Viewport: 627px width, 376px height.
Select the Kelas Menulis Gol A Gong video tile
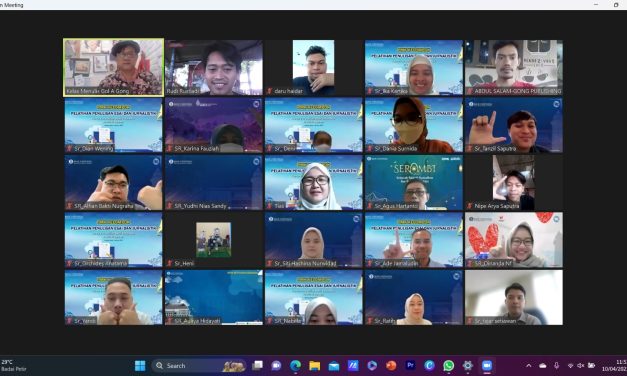click(114, 67)
